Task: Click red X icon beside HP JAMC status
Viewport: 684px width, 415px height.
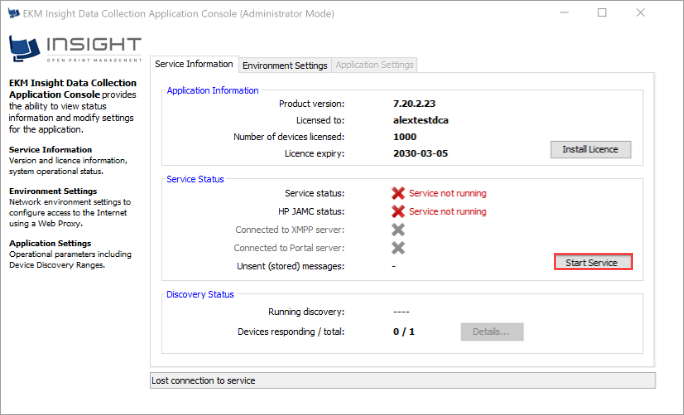Action: click(398, 211)
